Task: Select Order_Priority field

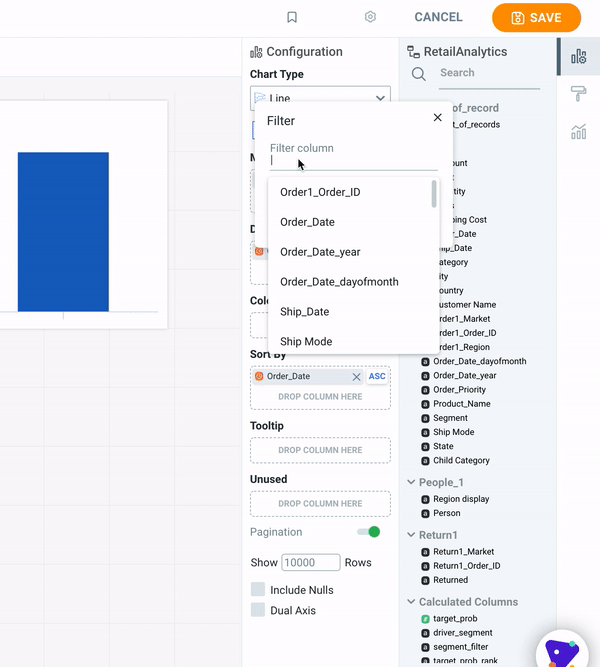Action: [x=460, y=390]
